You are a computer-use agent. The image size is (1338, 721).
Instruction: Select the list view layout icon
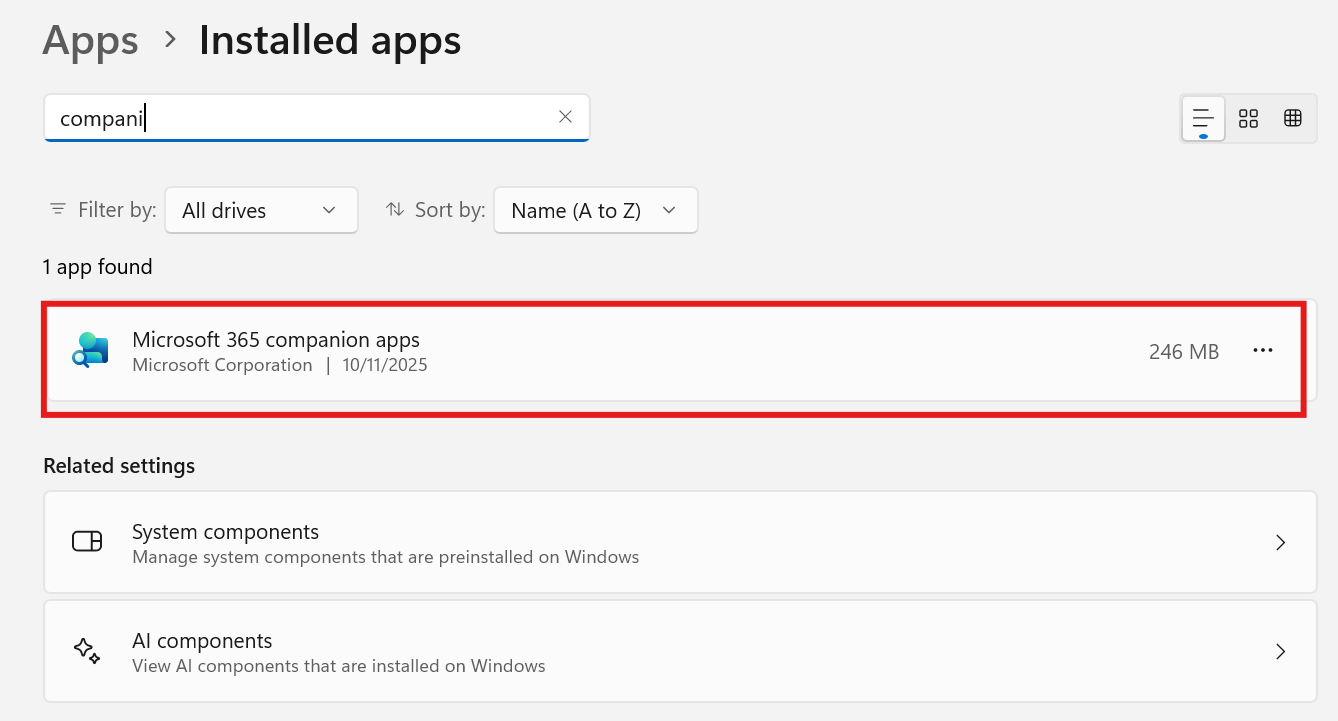(1202, 117)
